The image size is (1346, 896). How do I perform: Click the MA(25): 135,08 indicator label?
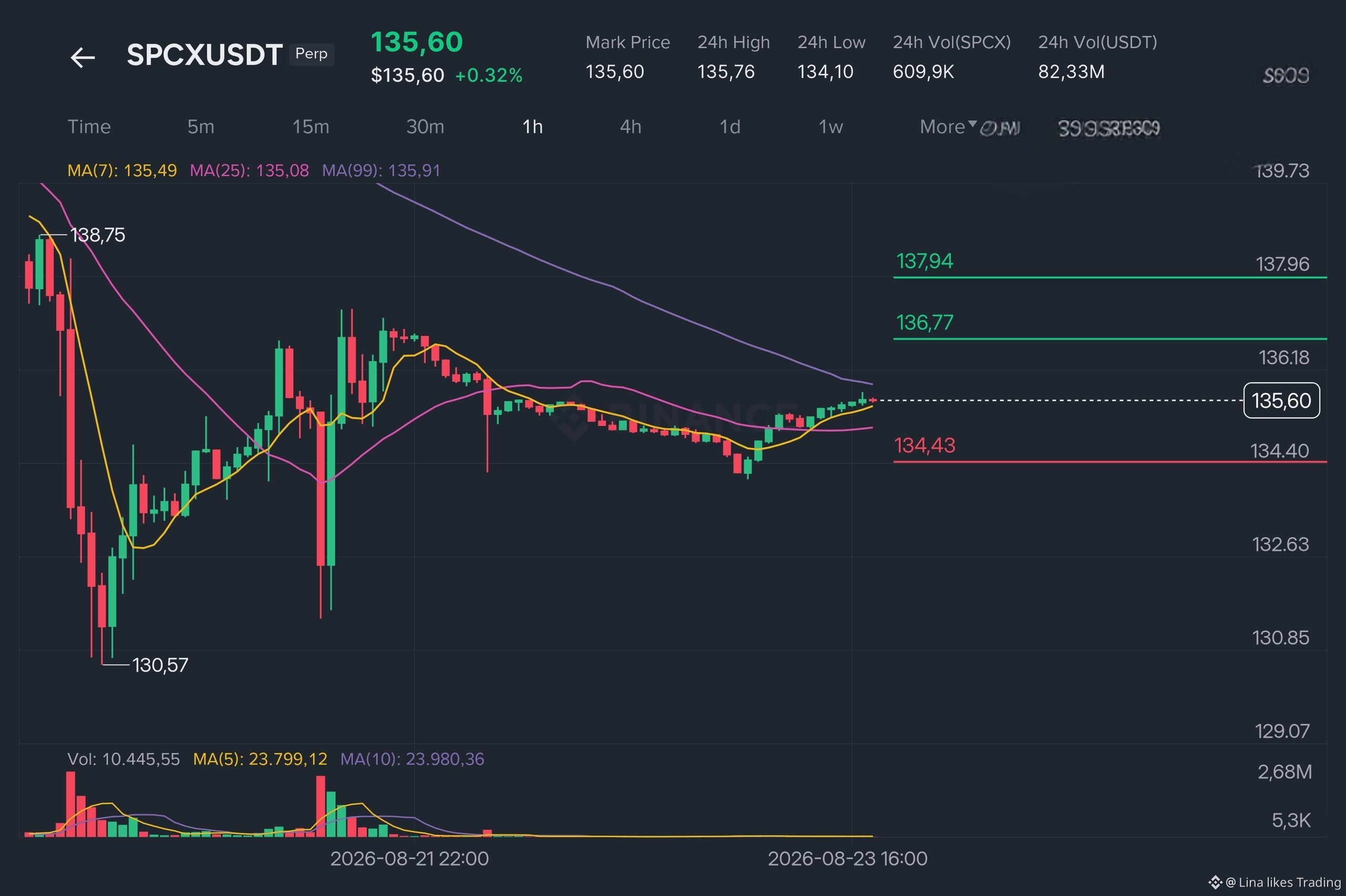click(249, 170)
